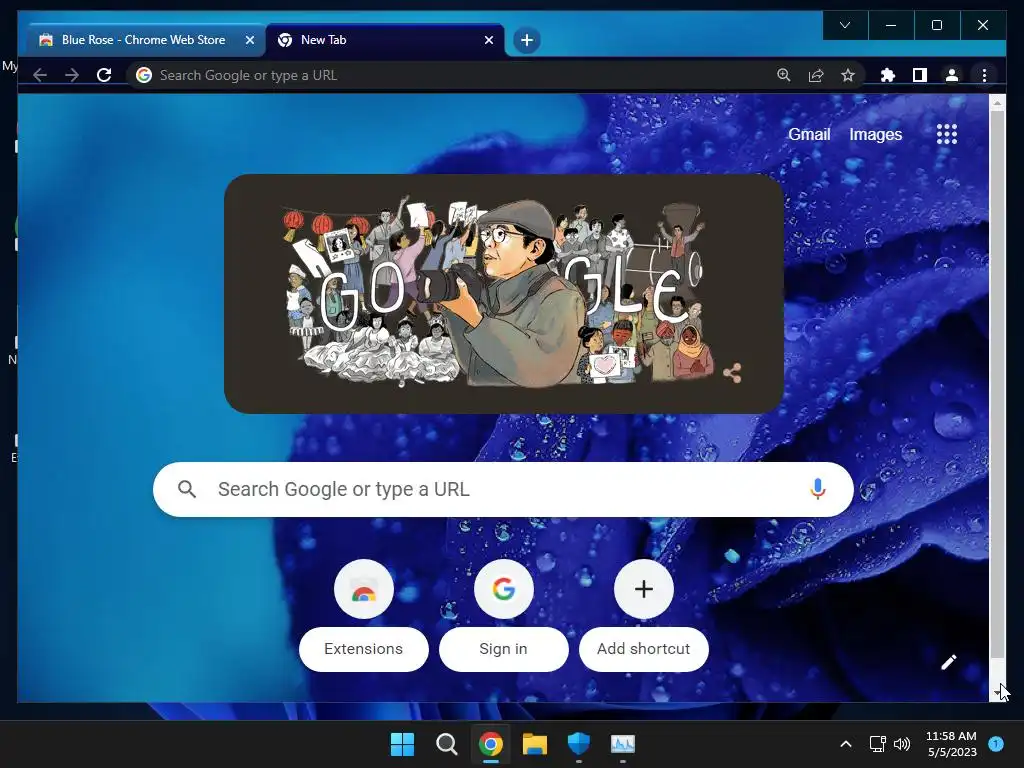Open the notification badge in tray

(996, 744)
